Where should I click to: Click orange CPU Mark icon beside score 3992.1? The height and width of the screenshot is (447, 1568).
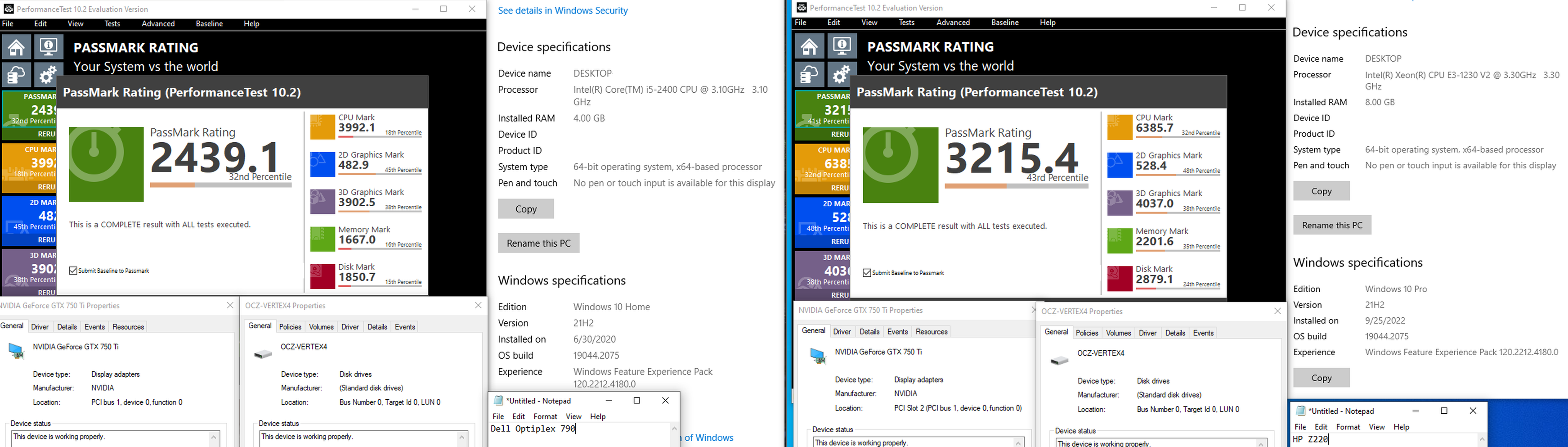point(323,127)
